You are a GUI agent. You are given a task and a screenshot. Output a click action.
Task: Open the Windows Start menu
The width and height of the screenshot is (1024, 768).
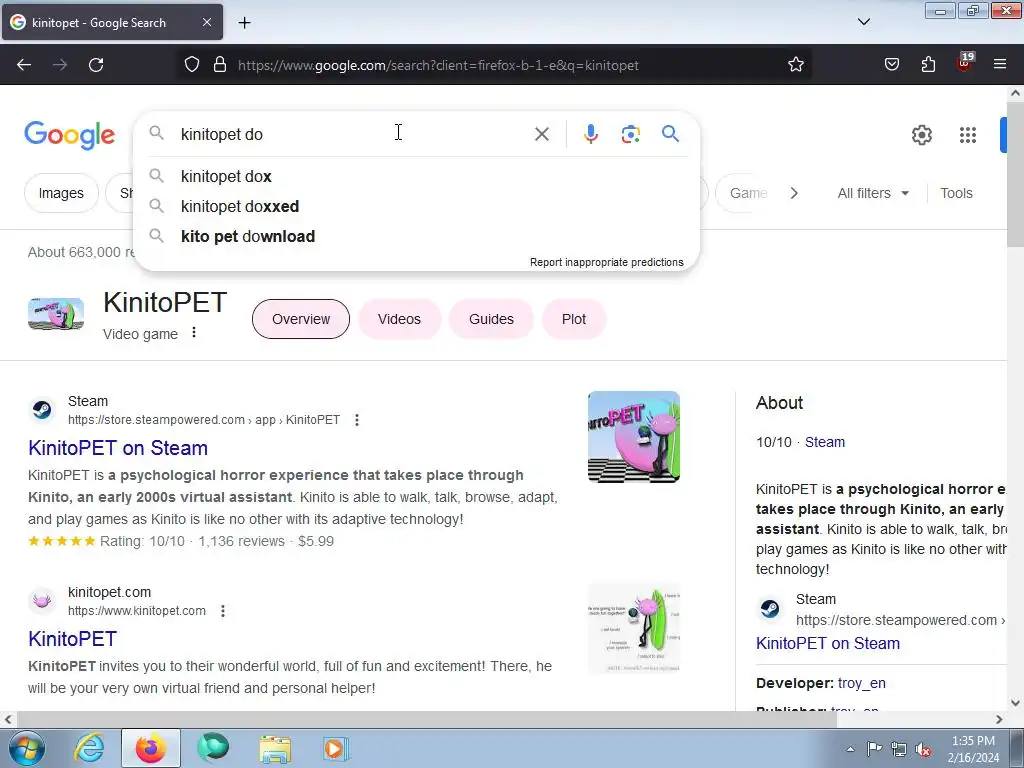pyautogui.click(x=26, y=748)
